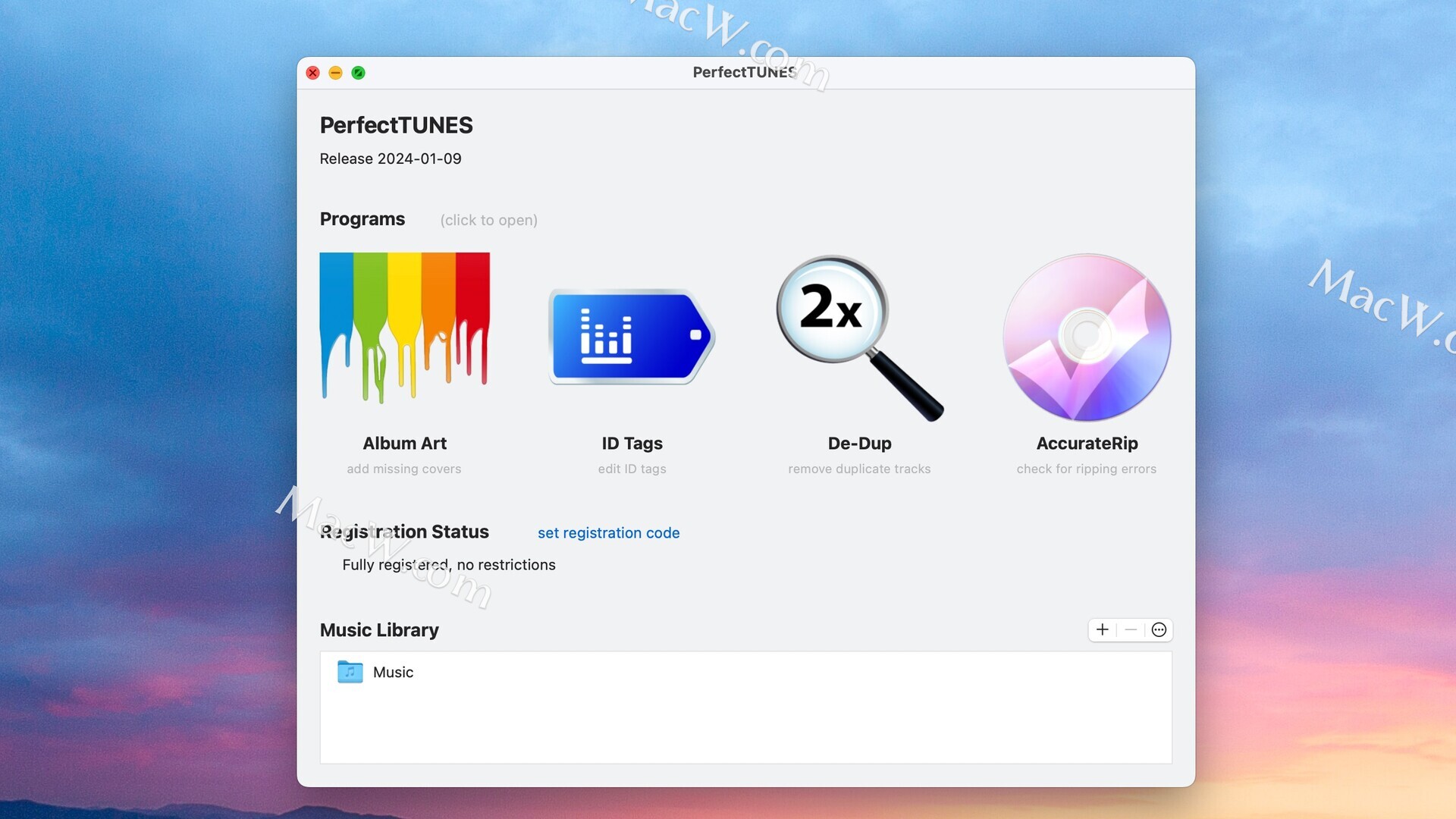Image resolution: width=1456 pixels, height=819 pixels.
Task: Click 'Fully registered, no restrictions' status text
Action: tap(449, 564)
